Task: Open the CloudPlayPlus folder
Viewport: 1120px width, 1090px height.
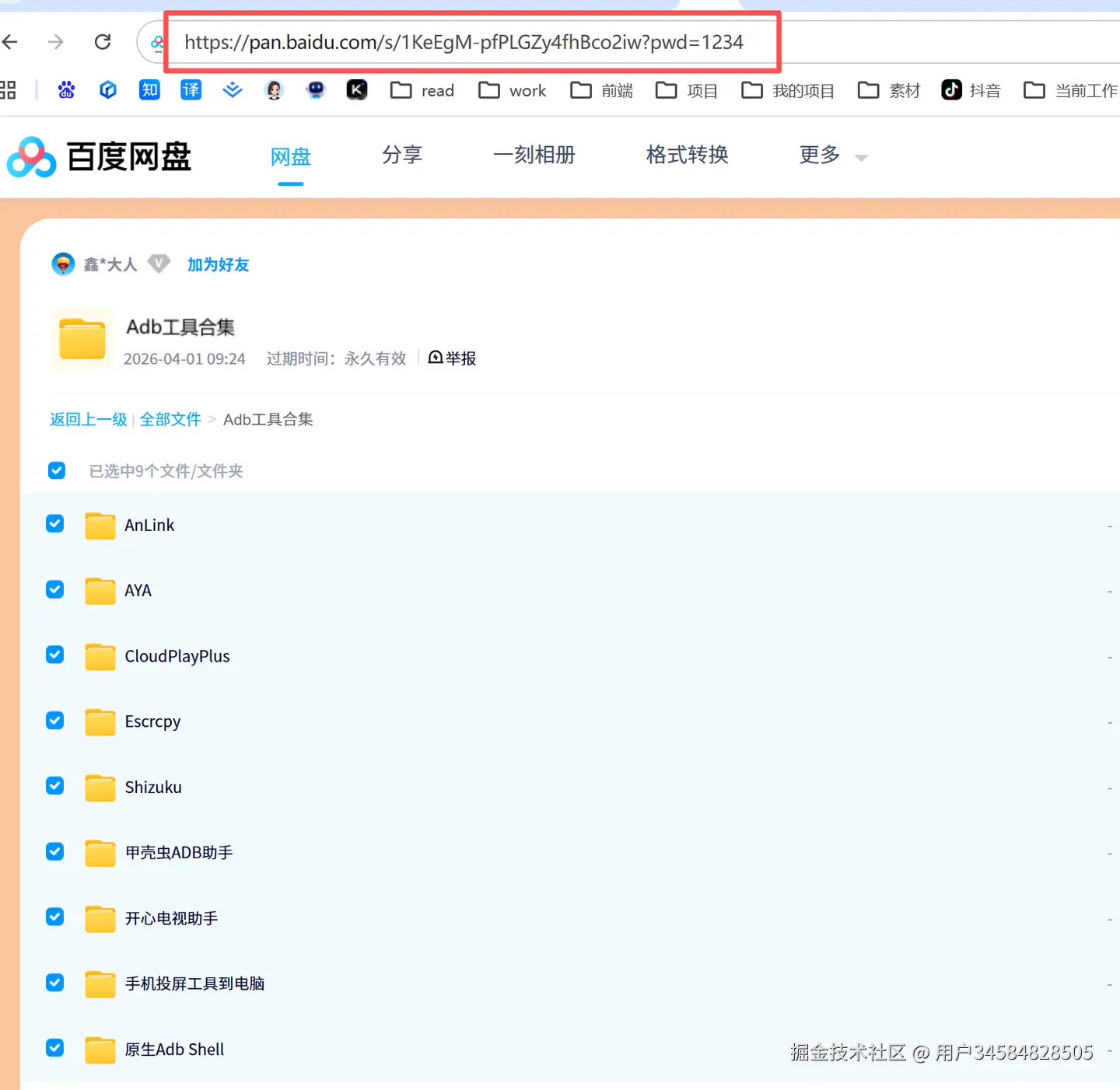Action: click(177, 656)
